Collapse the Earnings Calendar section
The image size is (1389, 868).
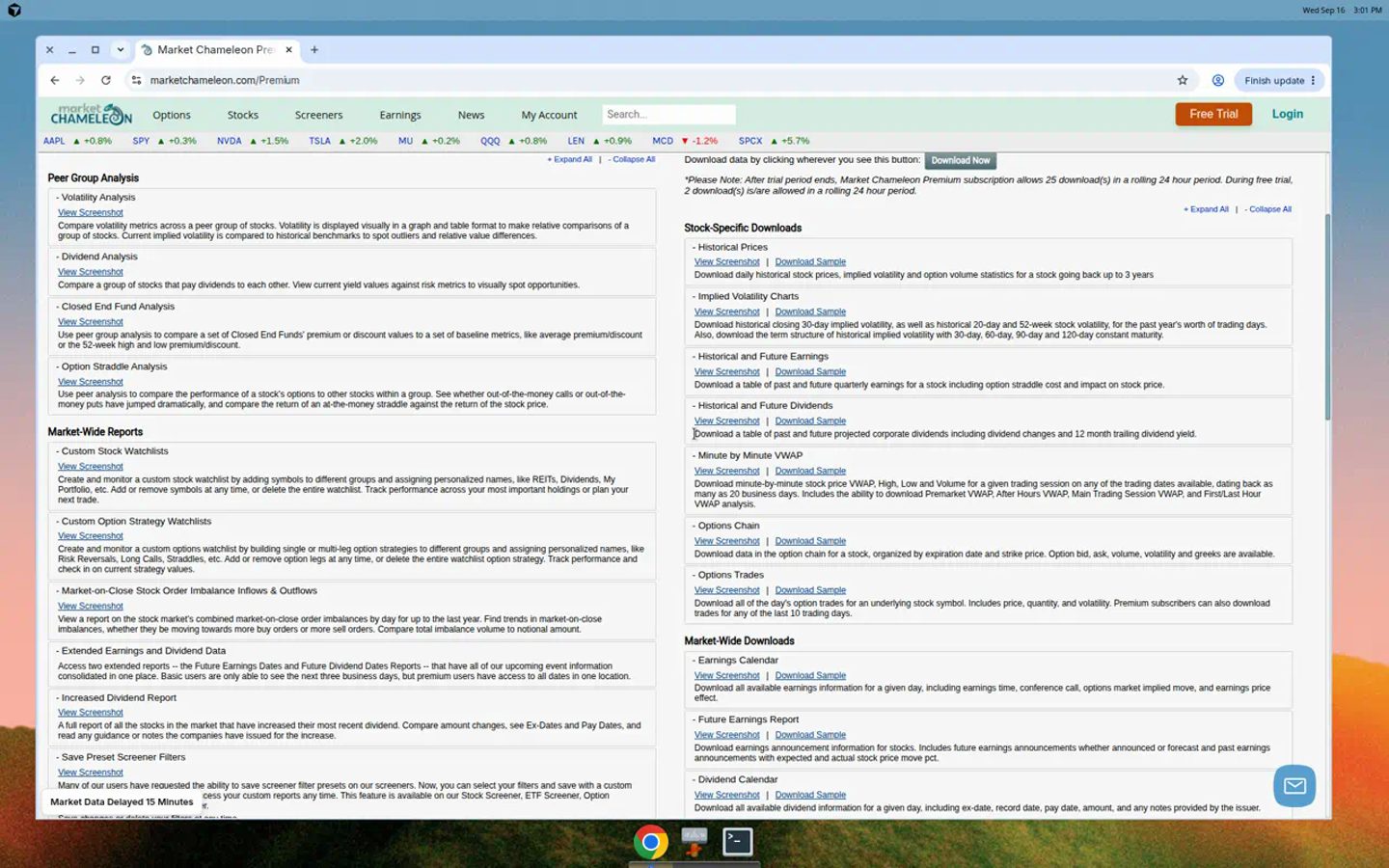(735, 660)
